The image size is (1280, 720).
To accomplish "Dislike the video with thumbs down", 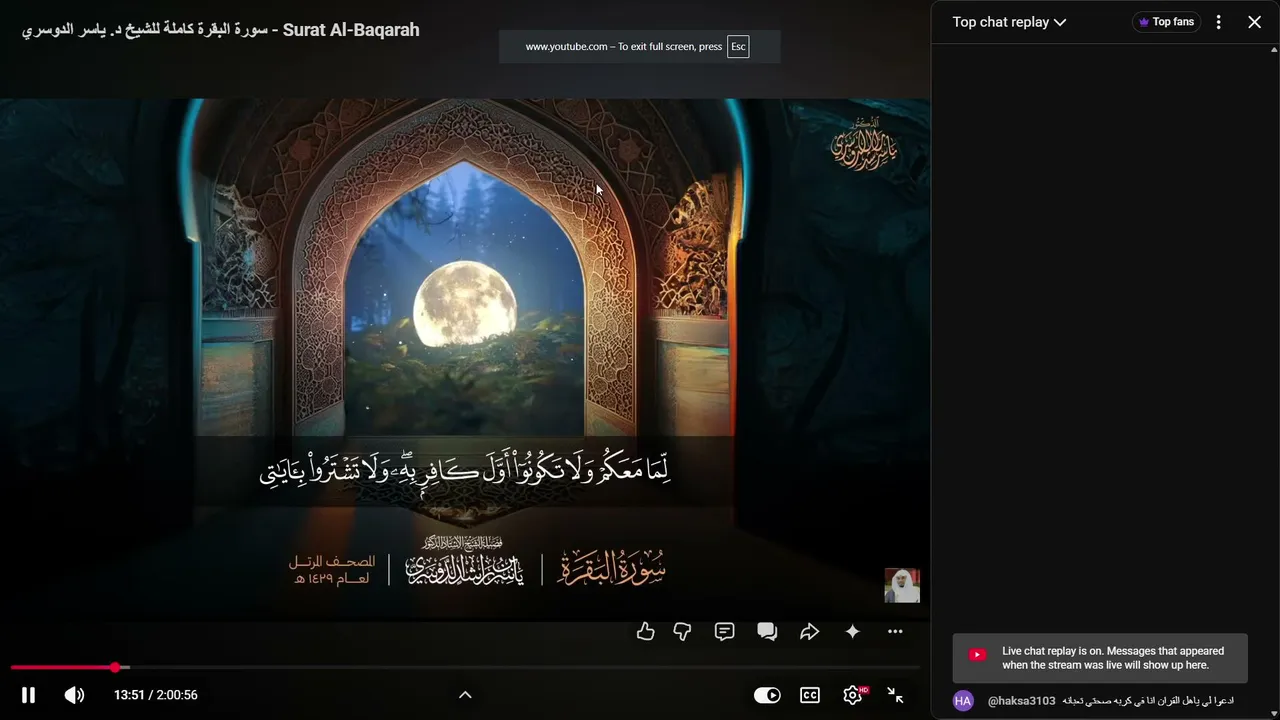I will click(x=682, y=631).
